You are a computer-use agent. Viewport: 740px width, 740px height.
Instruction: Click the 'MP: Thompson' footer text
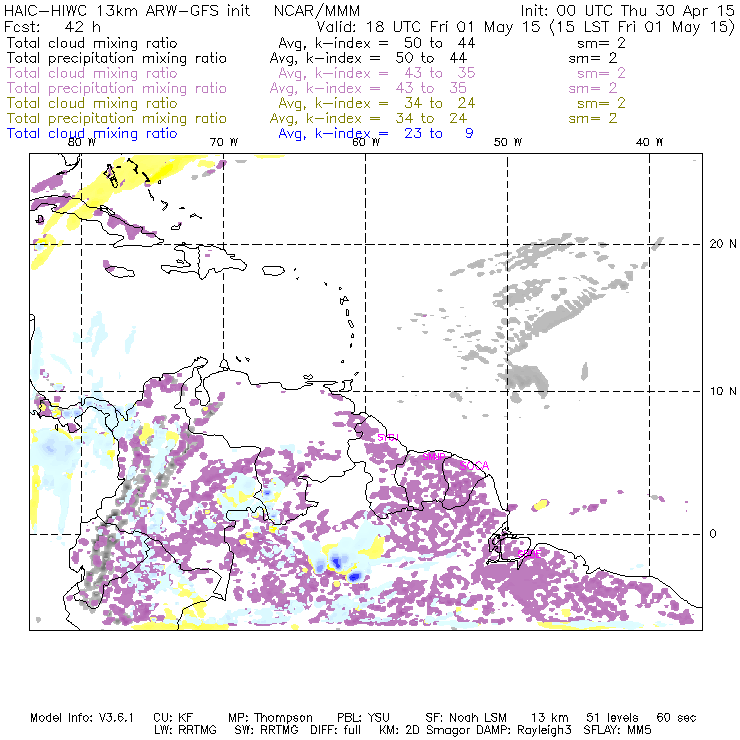coord(270,718)
